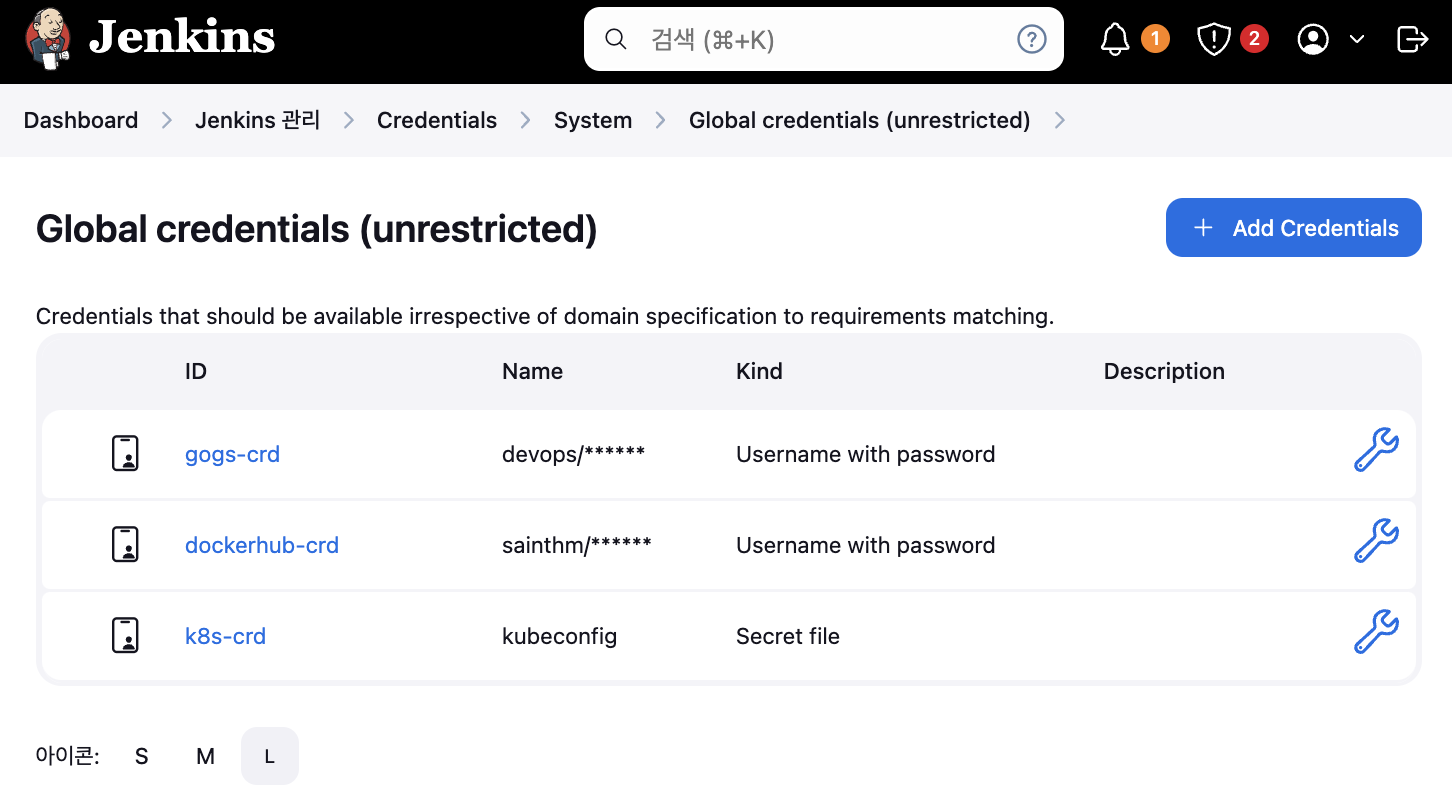Click the user account avatar icon
1452x808 pixels.
(1312, 39)
